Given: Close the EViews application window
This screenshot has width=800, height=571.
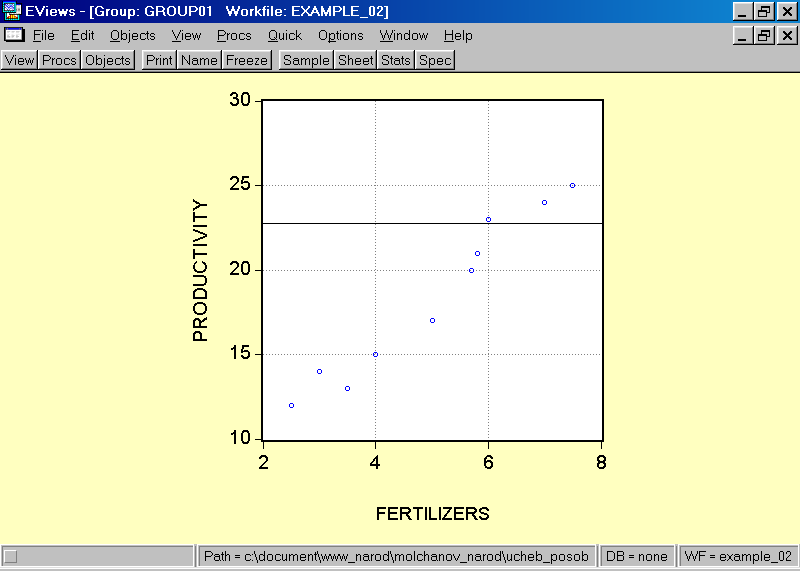Looking at the screenshot, I should pyautogui.click(x=787, y=11).
